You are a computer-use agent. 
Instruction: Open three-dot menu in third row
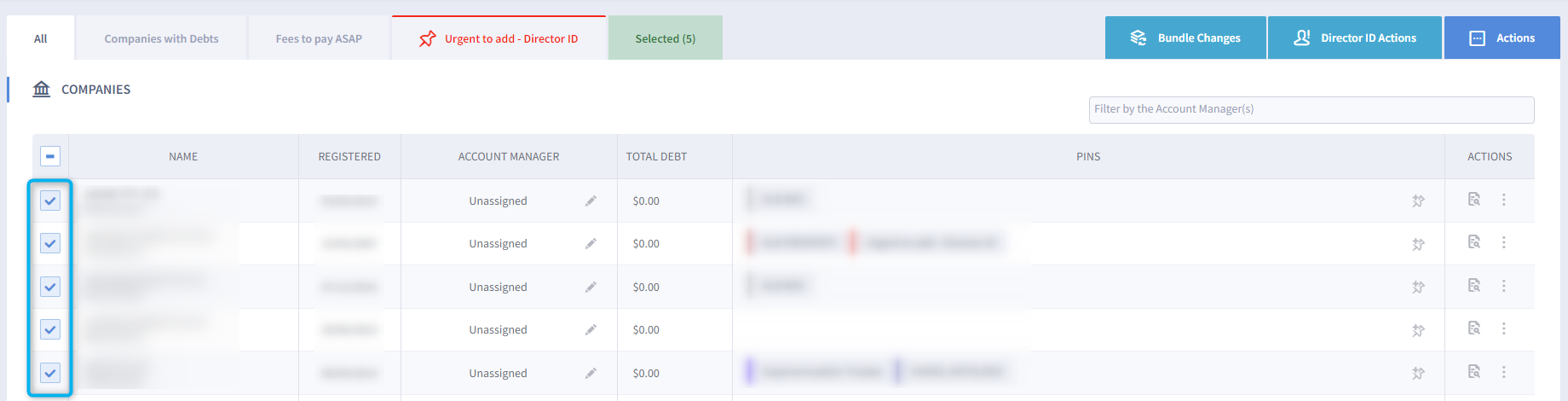tap(1504, 286)
